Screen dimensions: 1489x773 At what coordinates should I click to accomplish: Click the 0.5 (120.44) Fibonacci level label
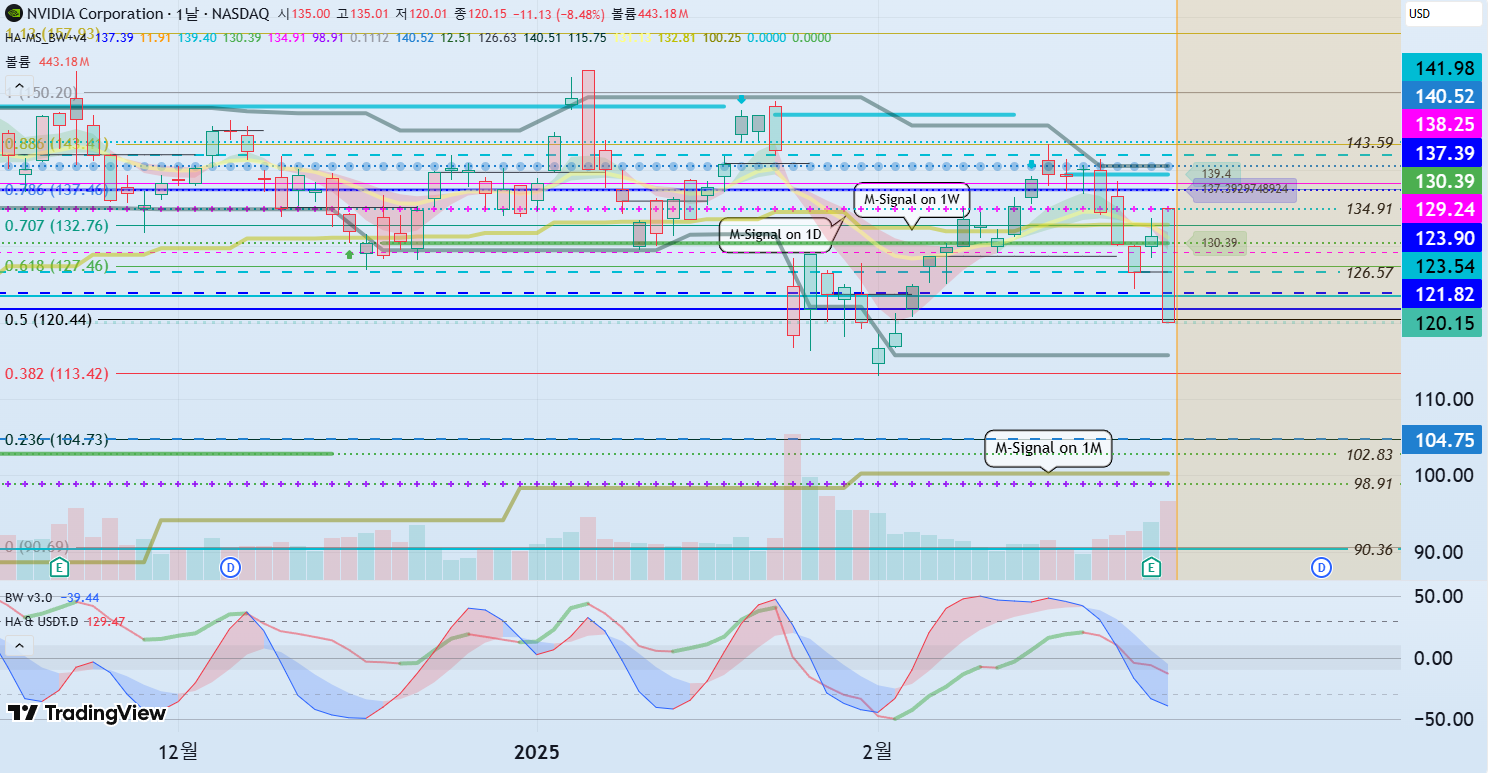point(48,320)
